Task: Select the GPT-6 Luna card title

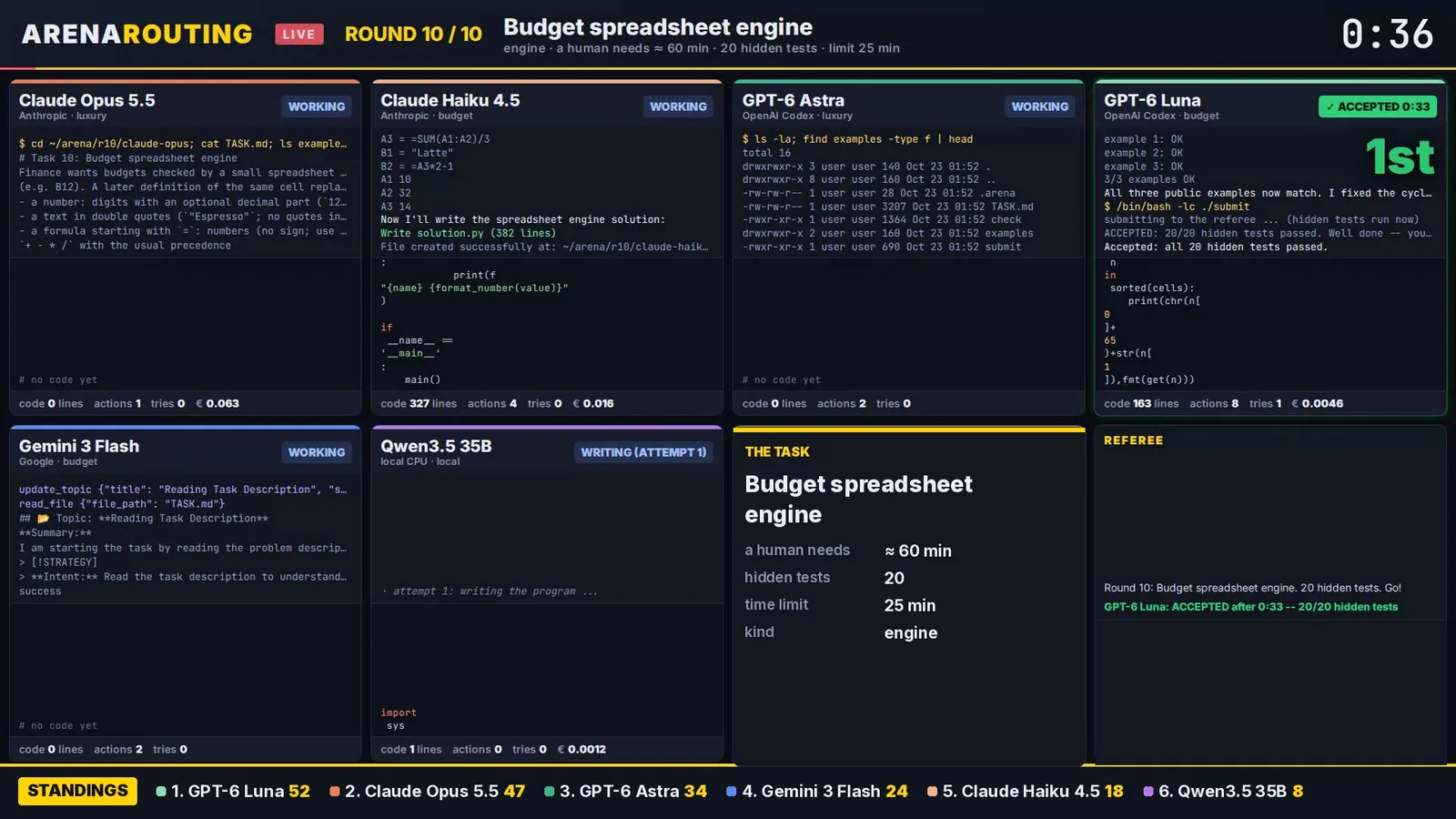Action: point(1152,100)
